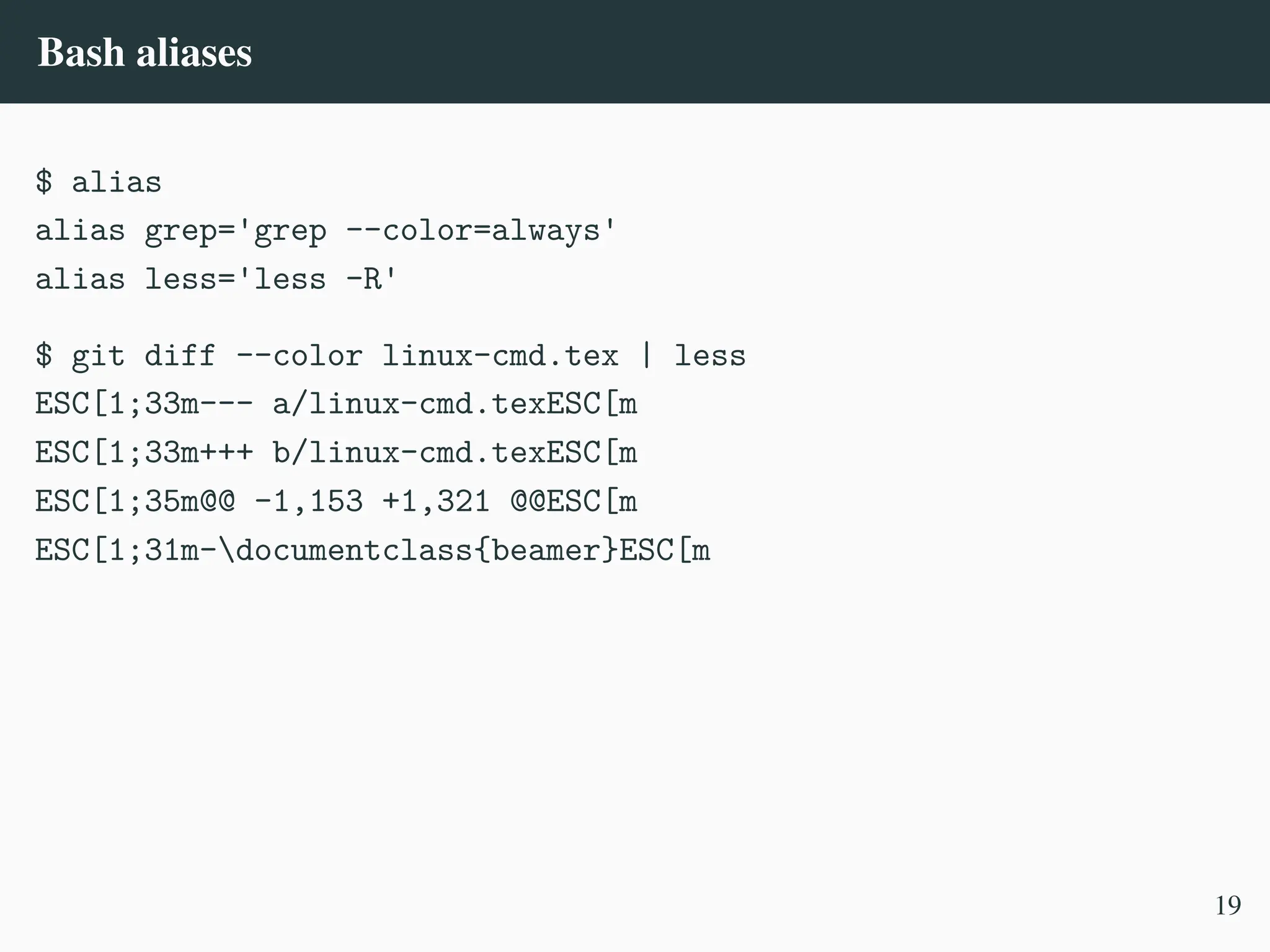Click "grep=" in the first alias line
The width and height of the screenshot is (1270, 952).
click(189, 231)
